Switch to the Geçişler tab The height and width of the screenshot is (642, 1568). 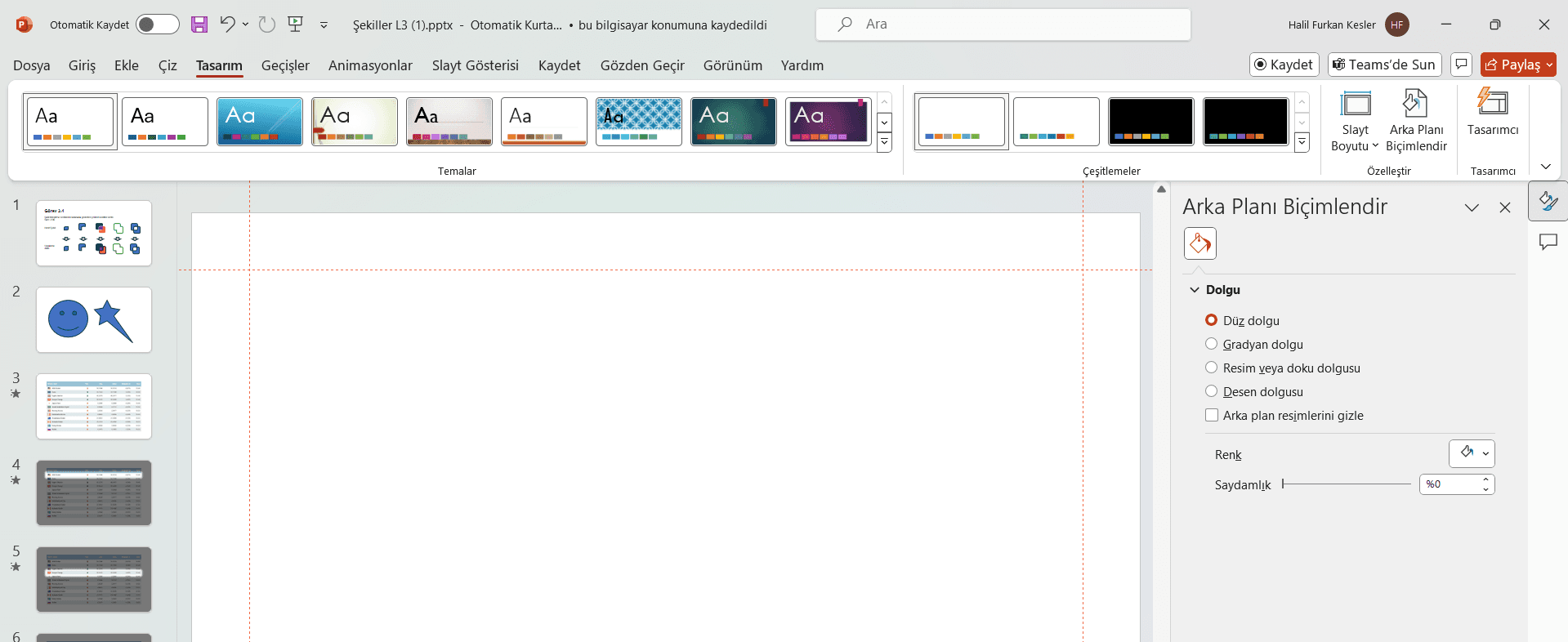coord(285,65)
